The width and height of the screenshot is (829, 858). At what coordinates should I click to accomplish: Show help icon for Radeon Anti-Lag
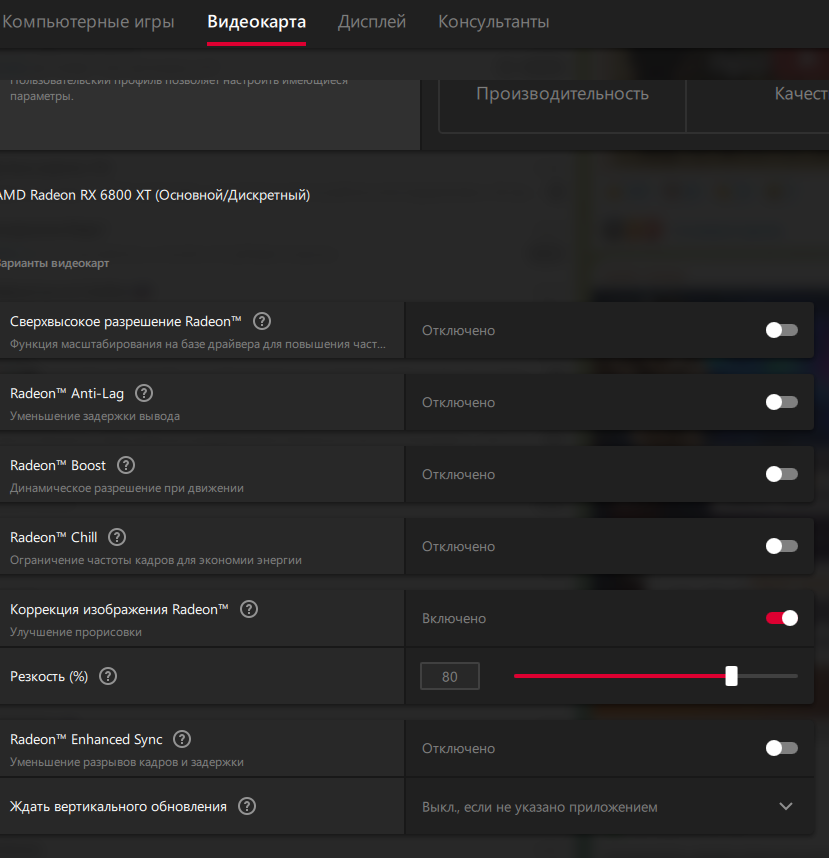144,393
